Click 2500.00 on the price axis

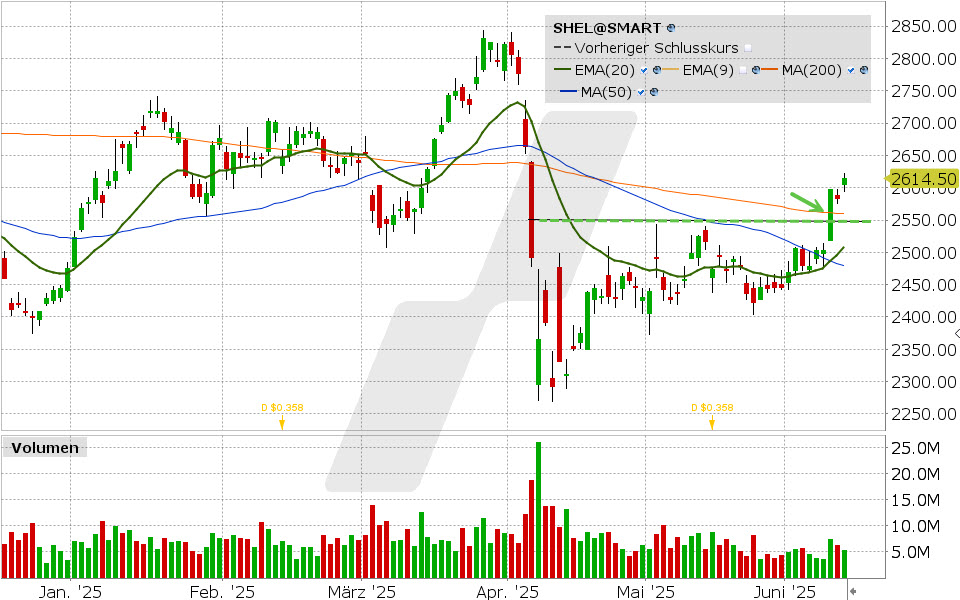tap(923, 253)
